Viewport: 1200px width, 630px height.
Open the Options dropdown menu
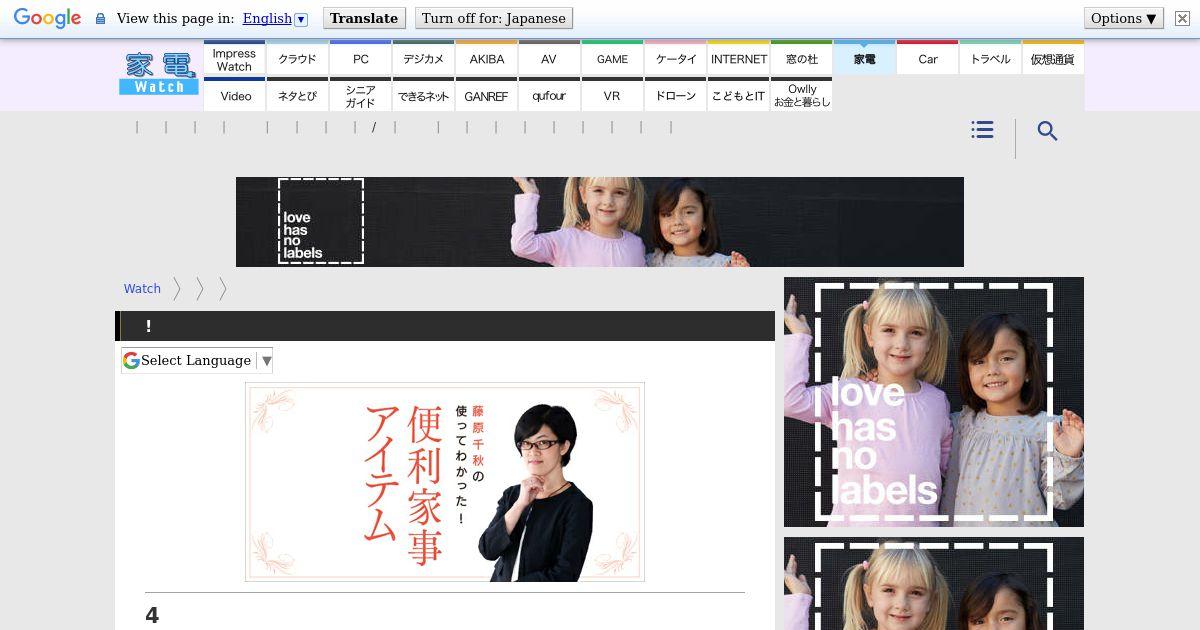point(1124,18)
